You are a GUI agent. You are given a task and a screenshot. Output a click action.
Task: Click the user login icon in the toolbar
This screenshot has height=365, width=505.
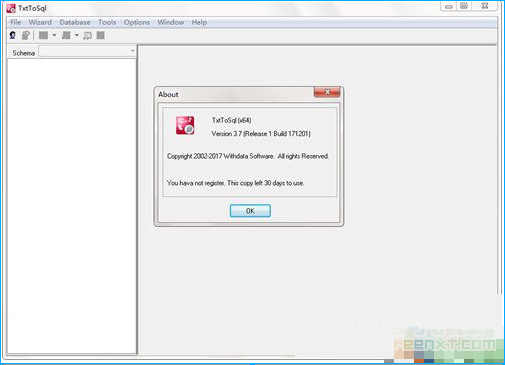13,35
